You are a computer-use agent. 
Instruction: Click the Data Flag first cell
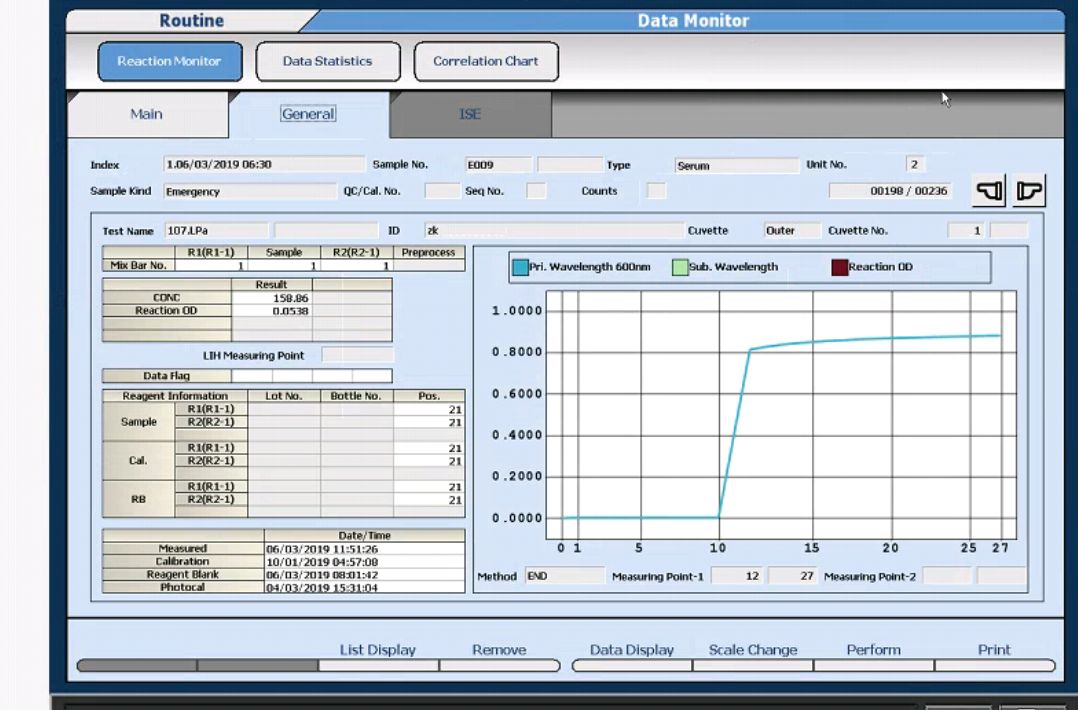(252, 376)
